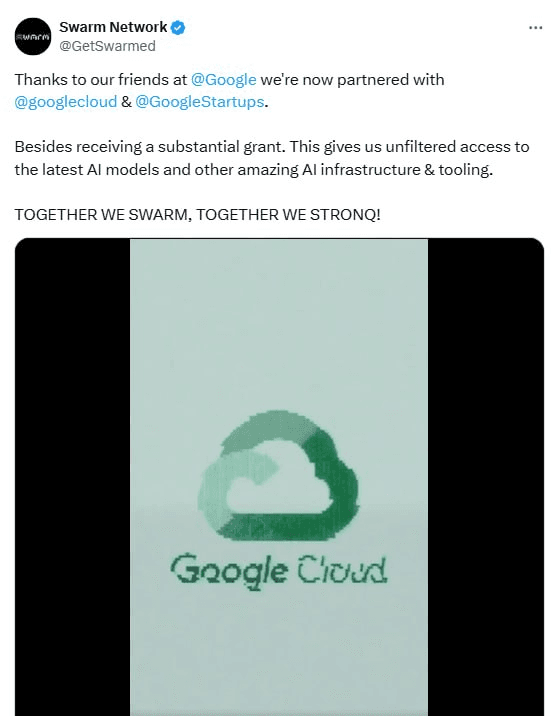Screen dimensions: 559x716
Task: Click the "infrastructure & tooling" text
Action: (406, 170)
